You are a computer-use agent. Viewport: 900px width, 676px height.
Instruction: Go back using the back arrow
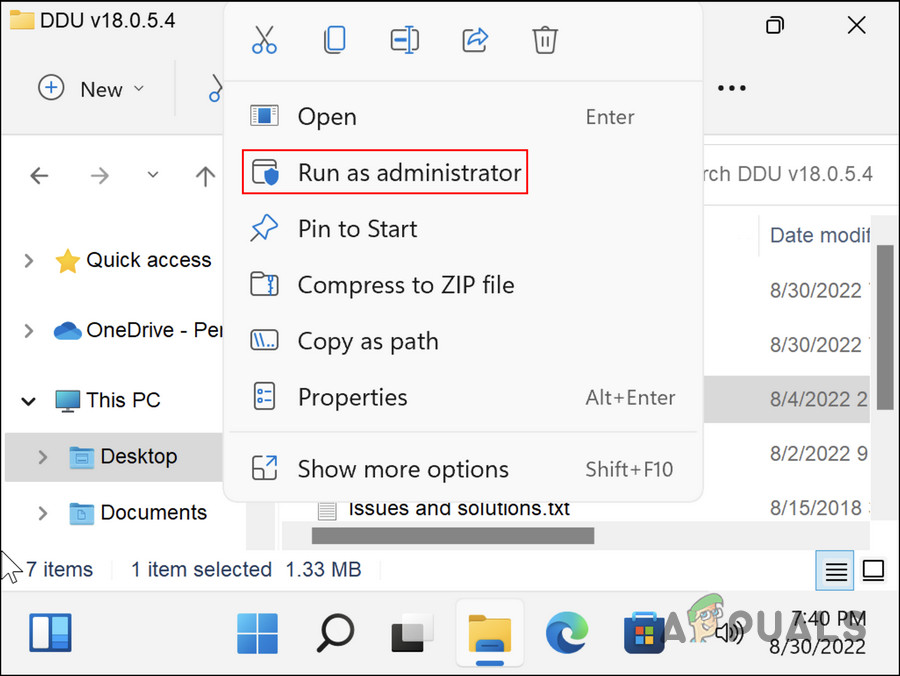(x=39, y=177)
